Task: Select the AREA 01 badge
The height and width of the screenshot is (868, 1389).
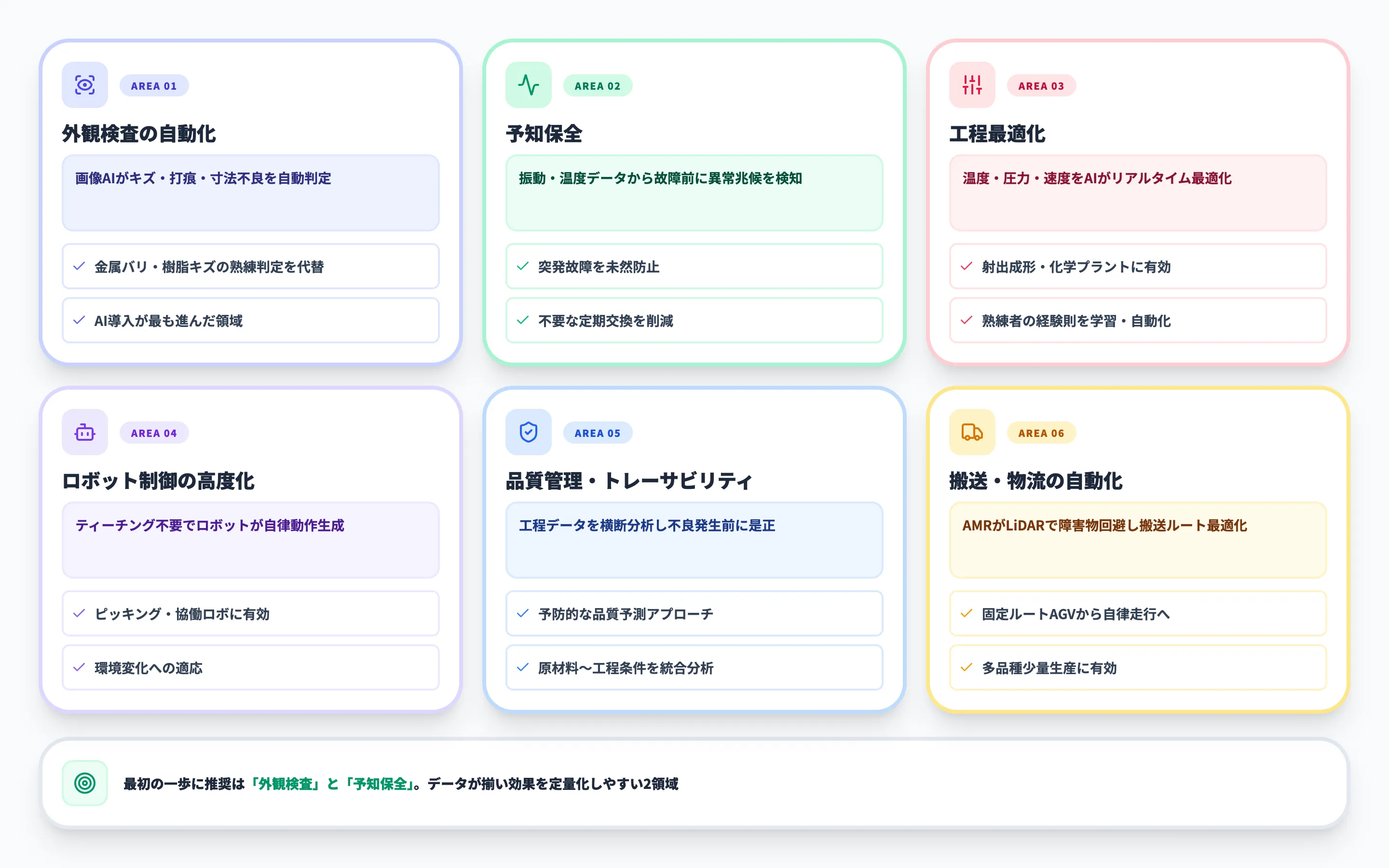Action: coord(154,85)
